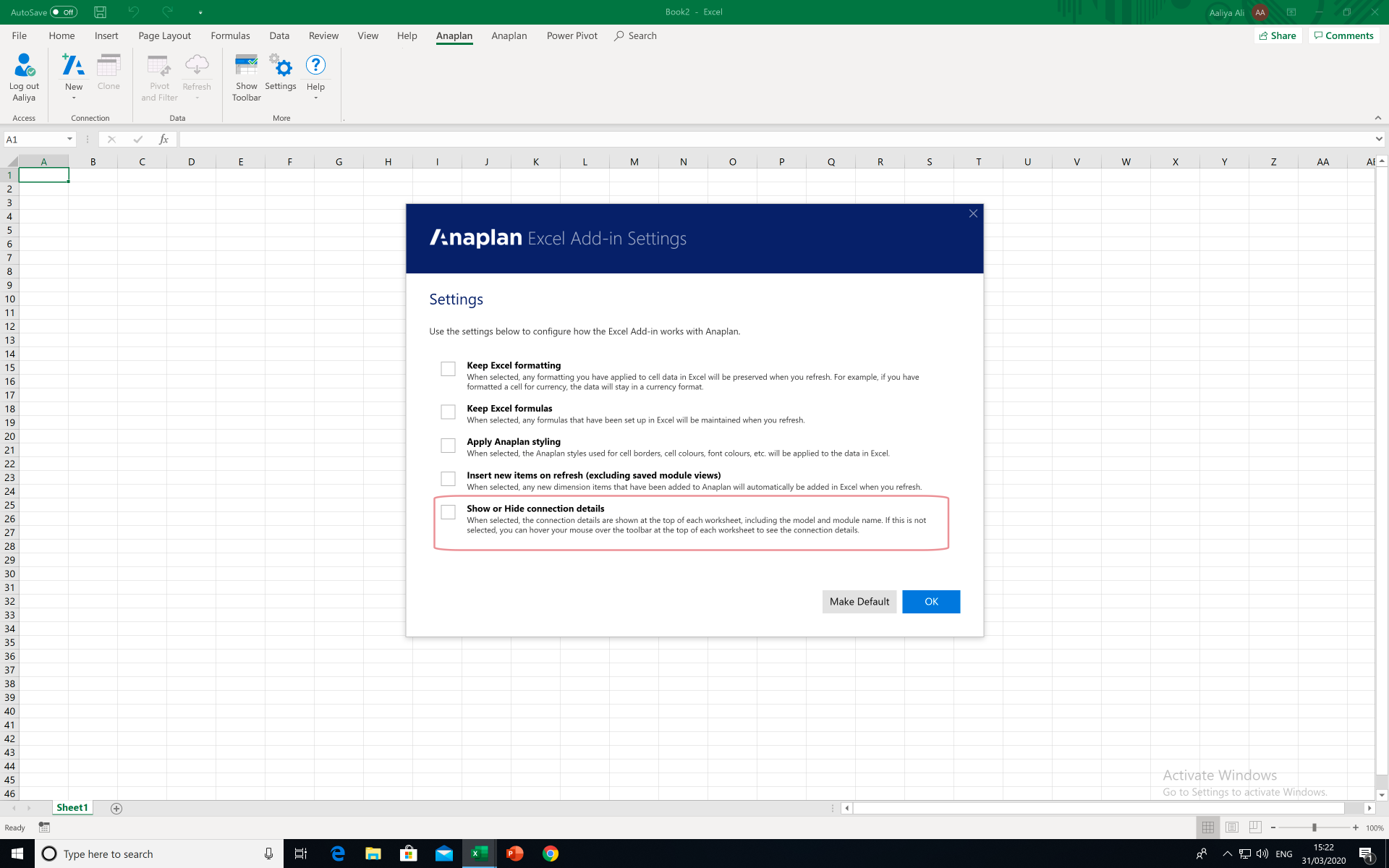Open the Page Layout ribbon tab
The width and height of the screenshot is (1389, 868).
(x=164, y=35)
